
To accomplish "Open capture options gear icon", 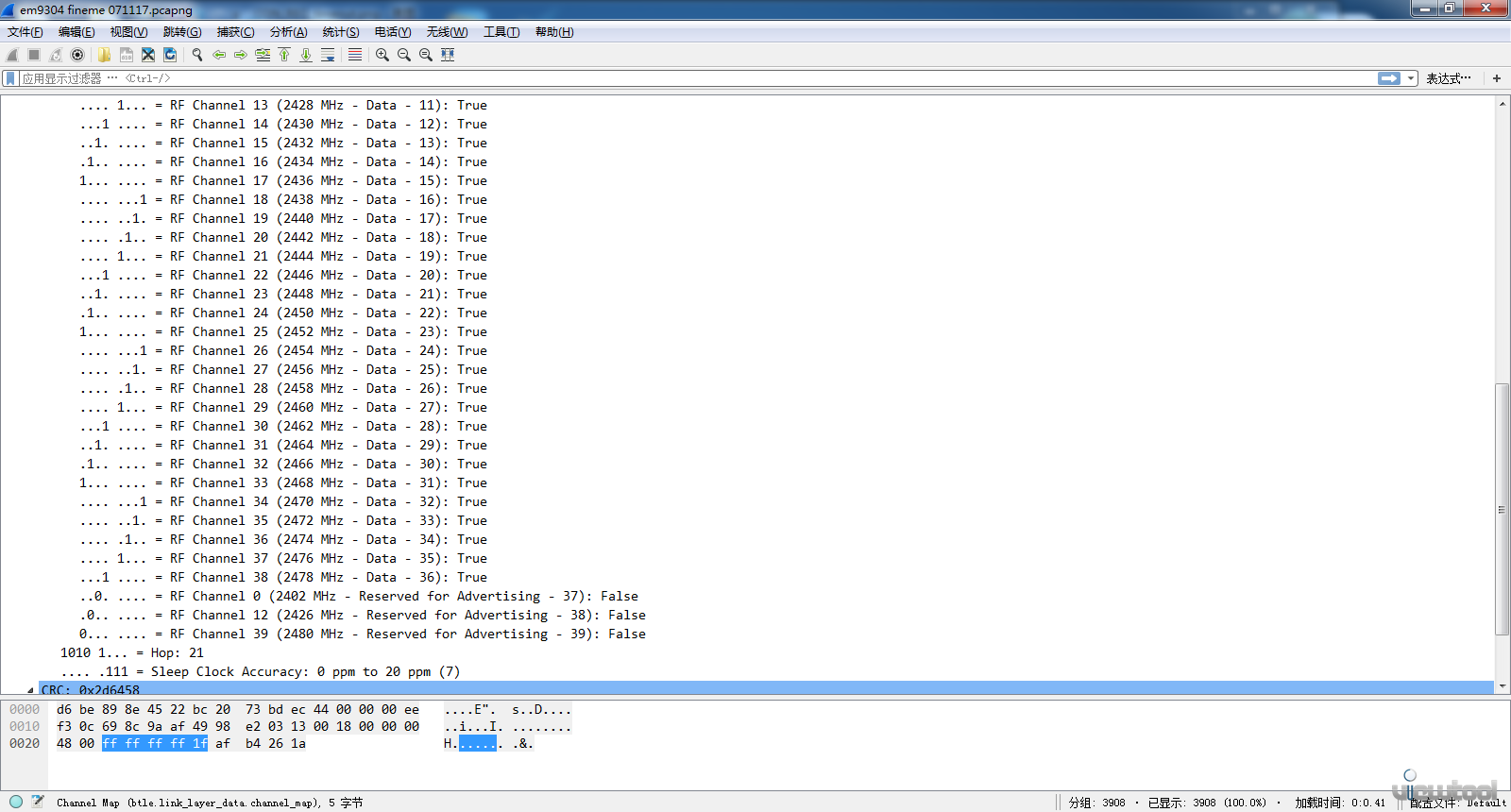I will (x=77, y=55).
